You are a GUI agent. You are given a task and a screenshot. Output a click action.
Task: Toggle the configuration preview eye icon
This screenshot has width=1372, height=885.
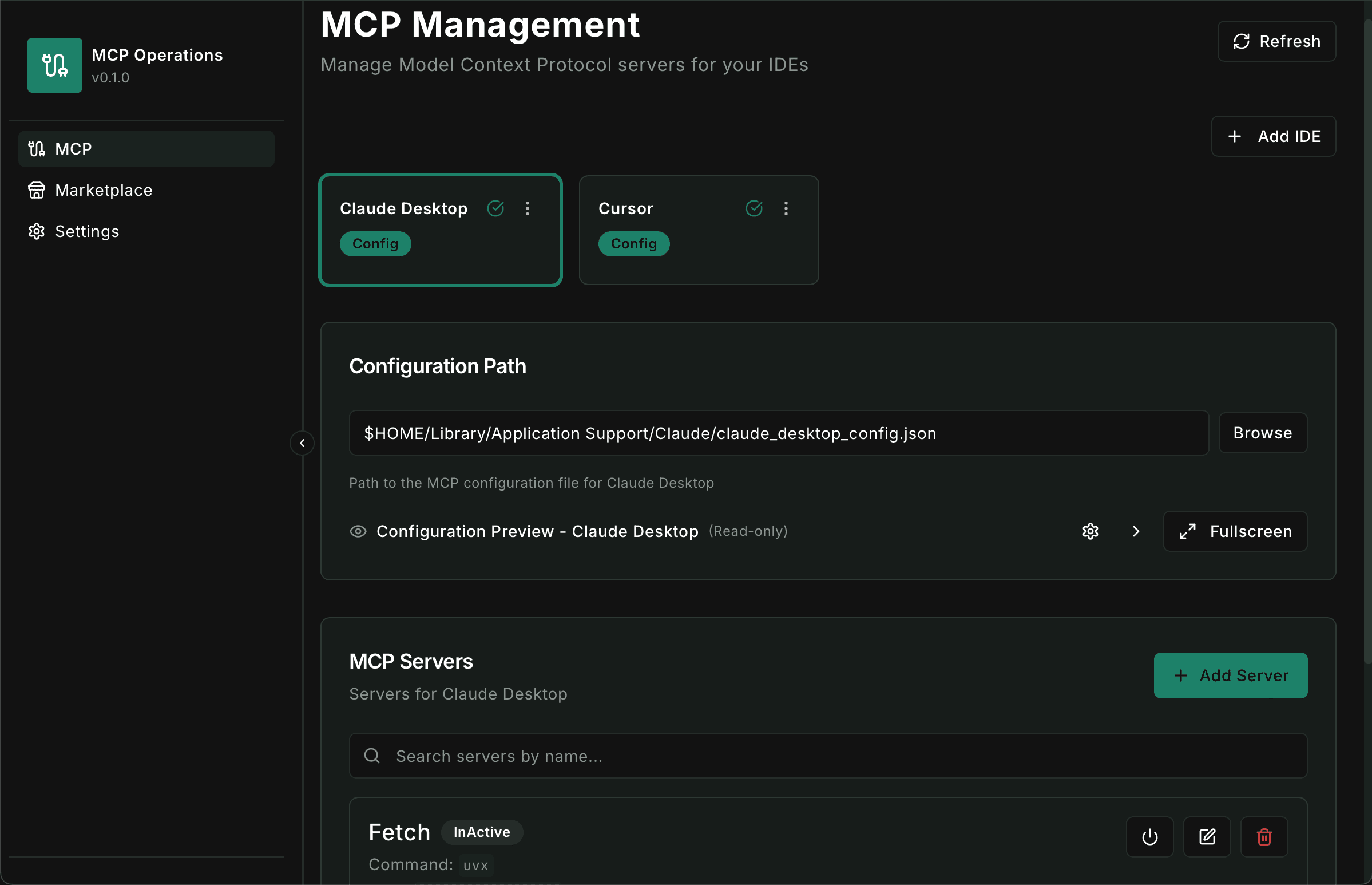(358, 531)
